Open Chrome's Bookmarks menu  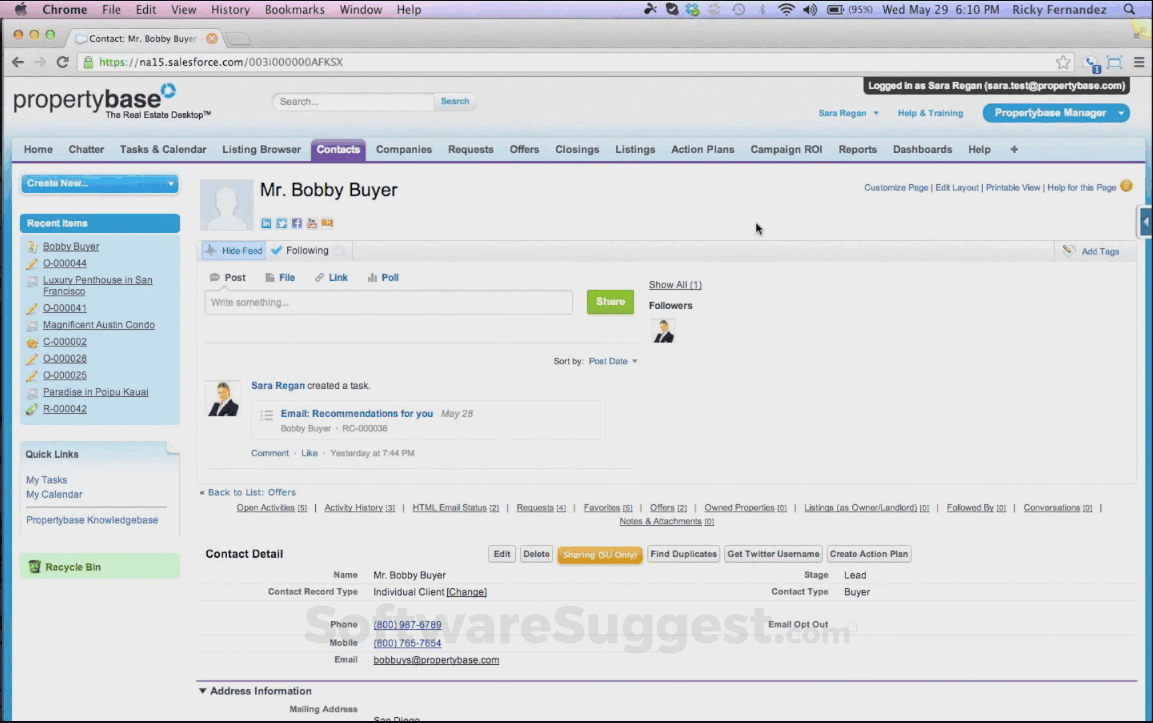[x=294, y=9]
